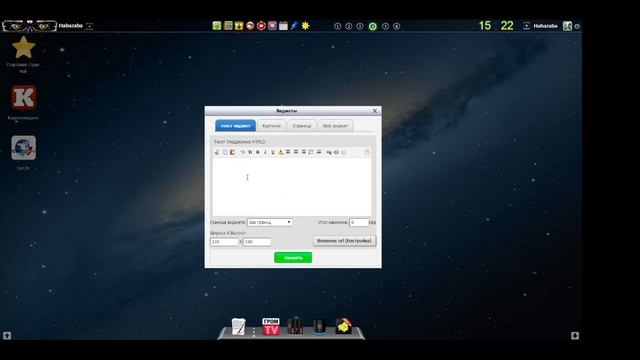Click the eyes logo in the top bar

(x=29, y=26)
